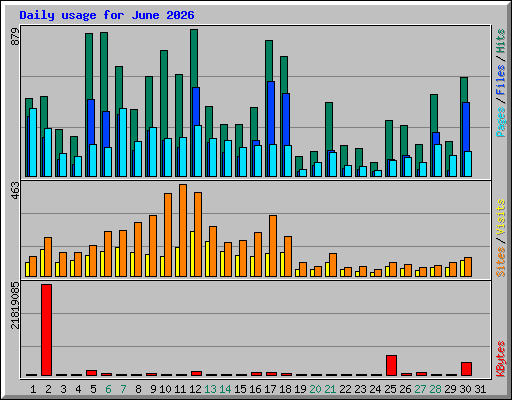Click the 463 axis label
Screen dimensions: 512x400
[15, 191]
